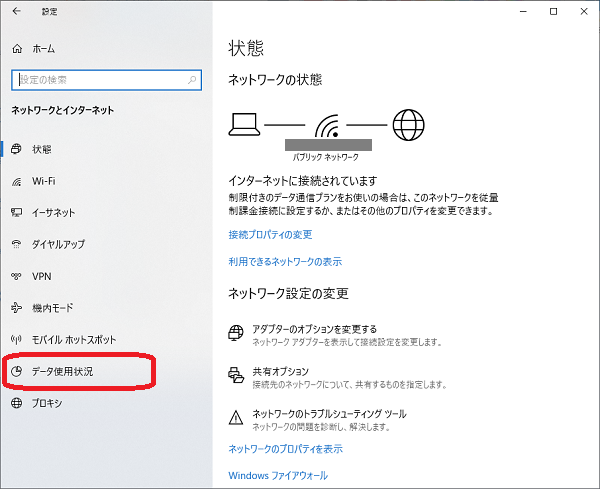
Task: Click ネットワークのプロパティを表示 link
Action: click(x=285, y=449)
